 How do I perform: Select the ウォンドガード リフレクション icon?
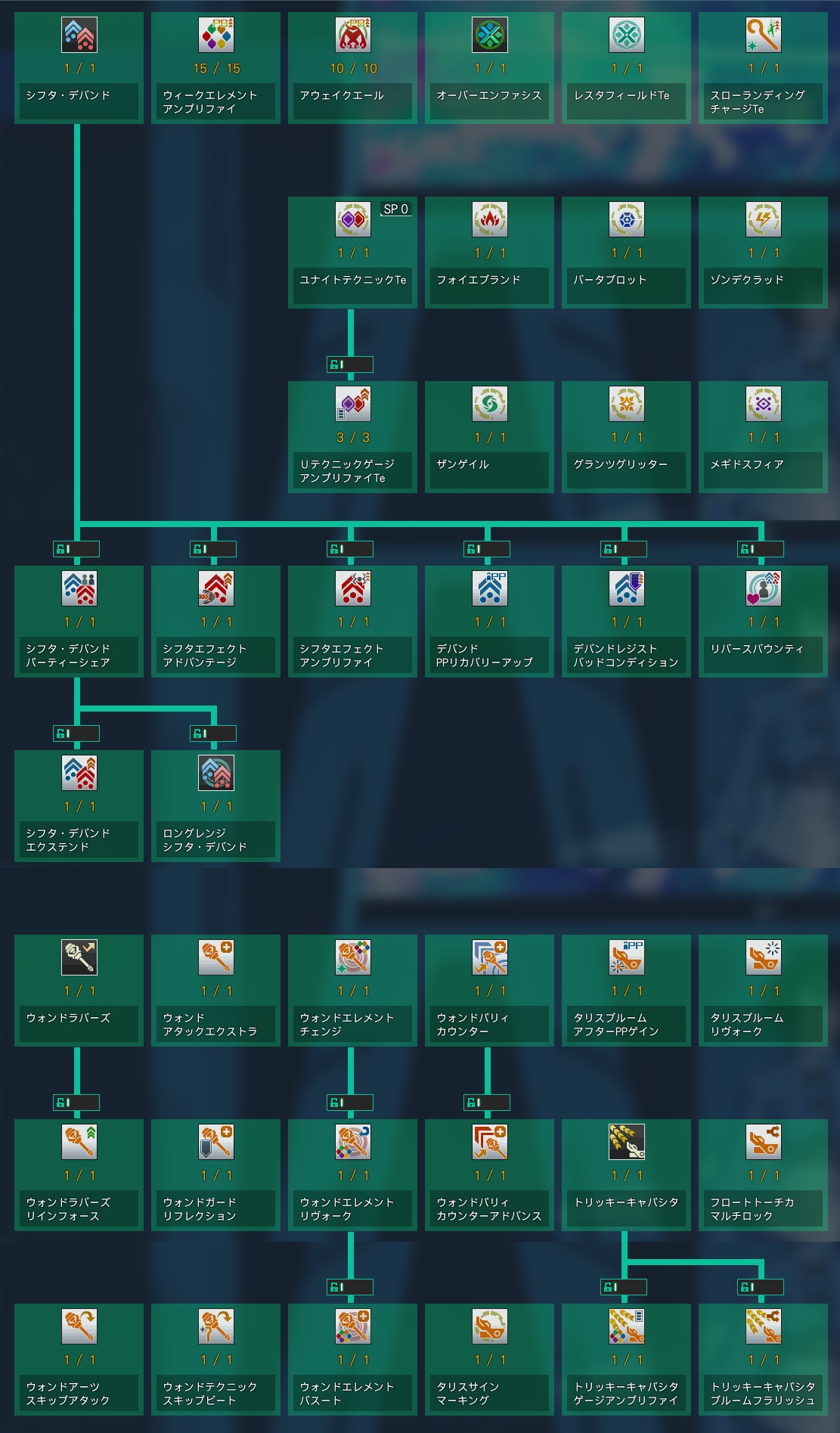tap(216, 1142)
